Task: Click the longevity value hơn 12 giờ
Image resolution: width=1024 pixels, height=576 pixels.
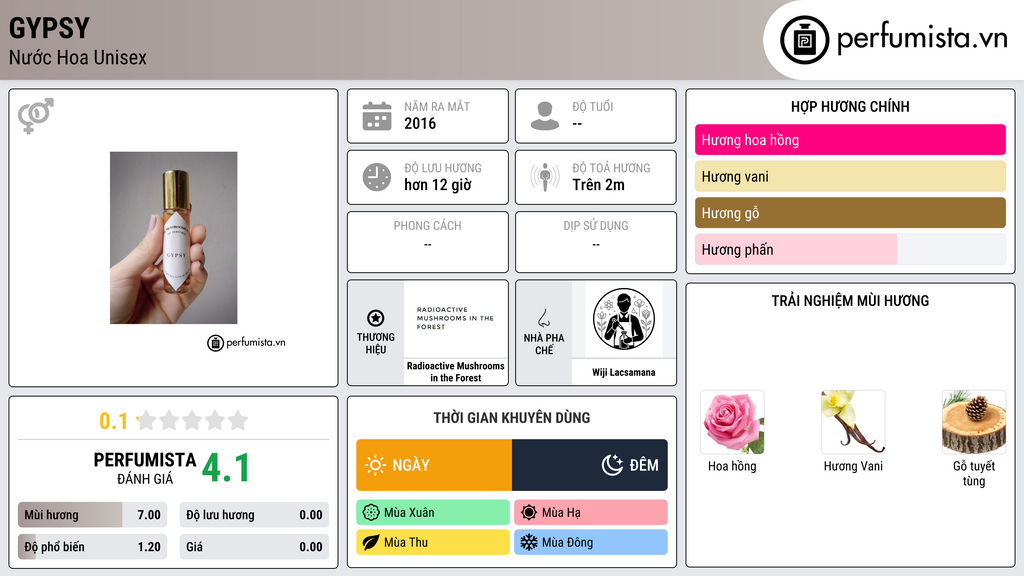Action: click(438, 185)
